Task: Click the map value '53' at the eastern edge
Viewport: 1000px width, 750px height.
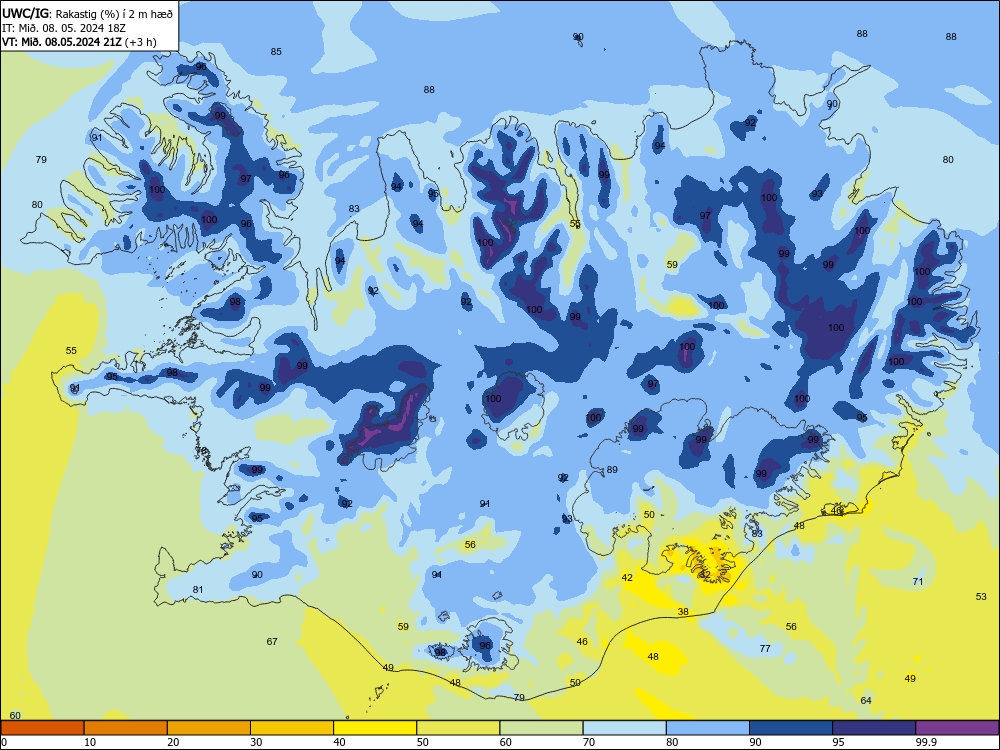Action: (x=981, y=597)
